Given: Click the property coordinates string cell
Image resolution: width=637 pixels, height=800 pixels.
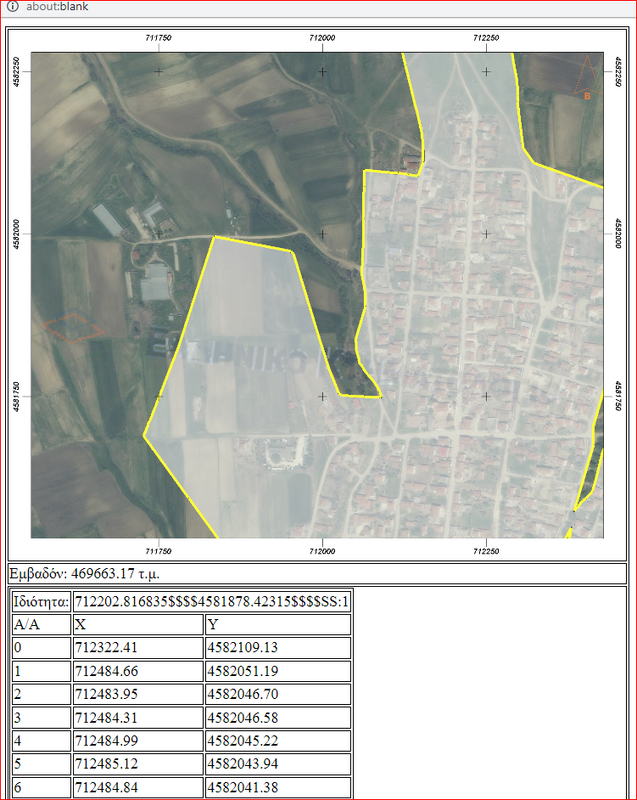Looking at the screenshot, I should click(x=211, y=601).
